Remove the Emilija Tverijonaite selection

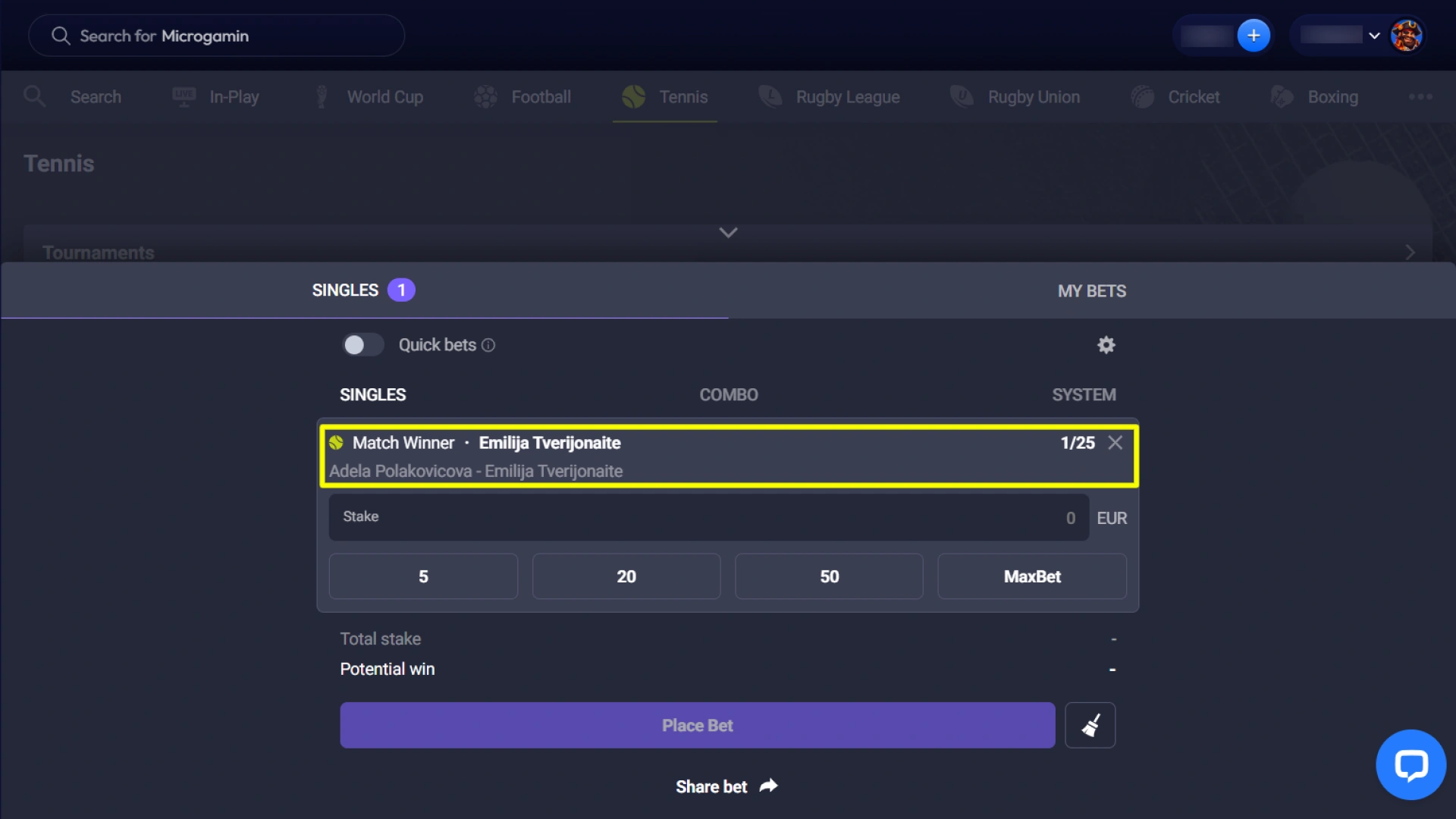1115,443
